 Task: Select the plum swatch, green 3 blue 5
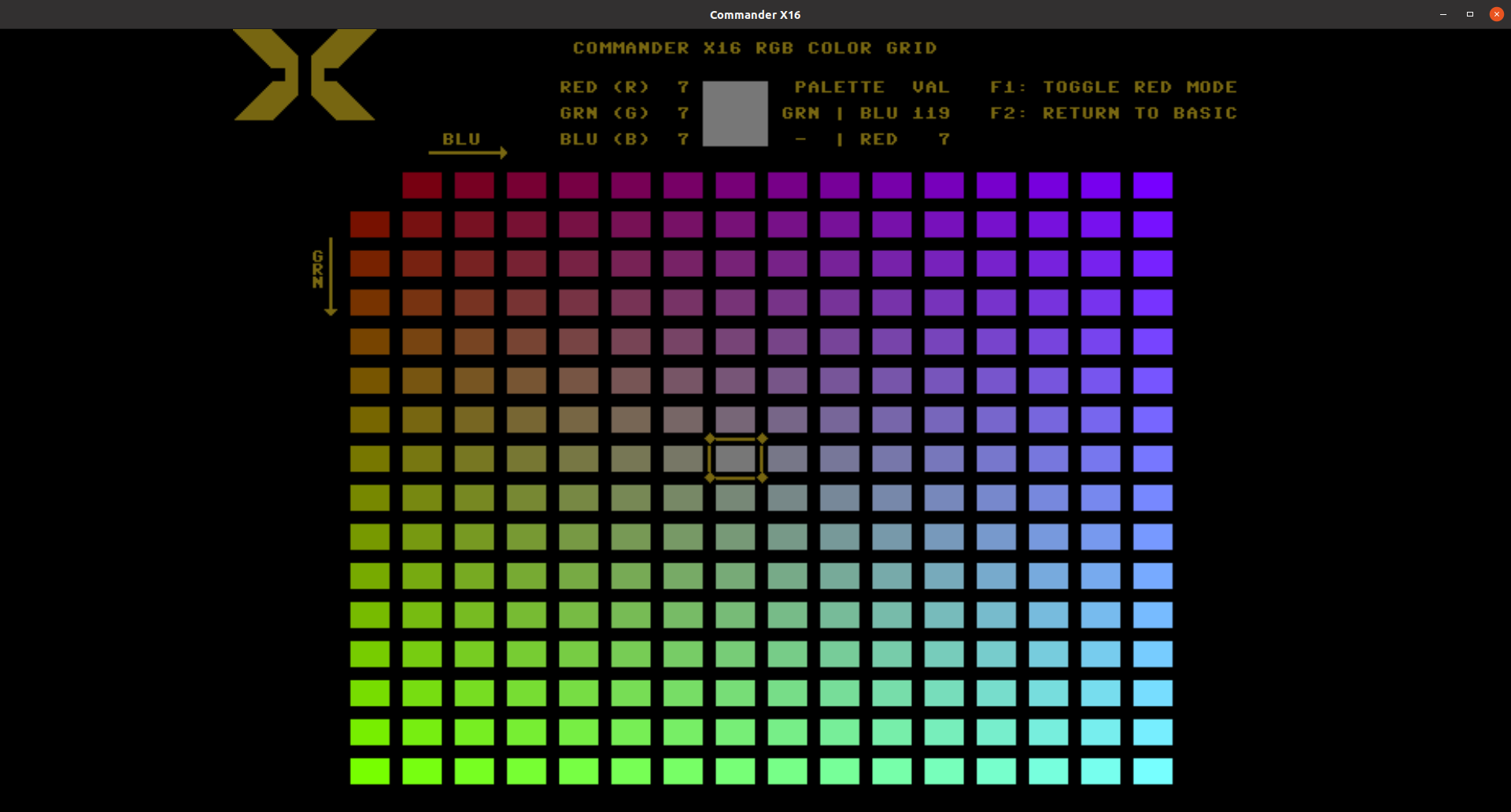pyautogui.click(x=631, y=303)
